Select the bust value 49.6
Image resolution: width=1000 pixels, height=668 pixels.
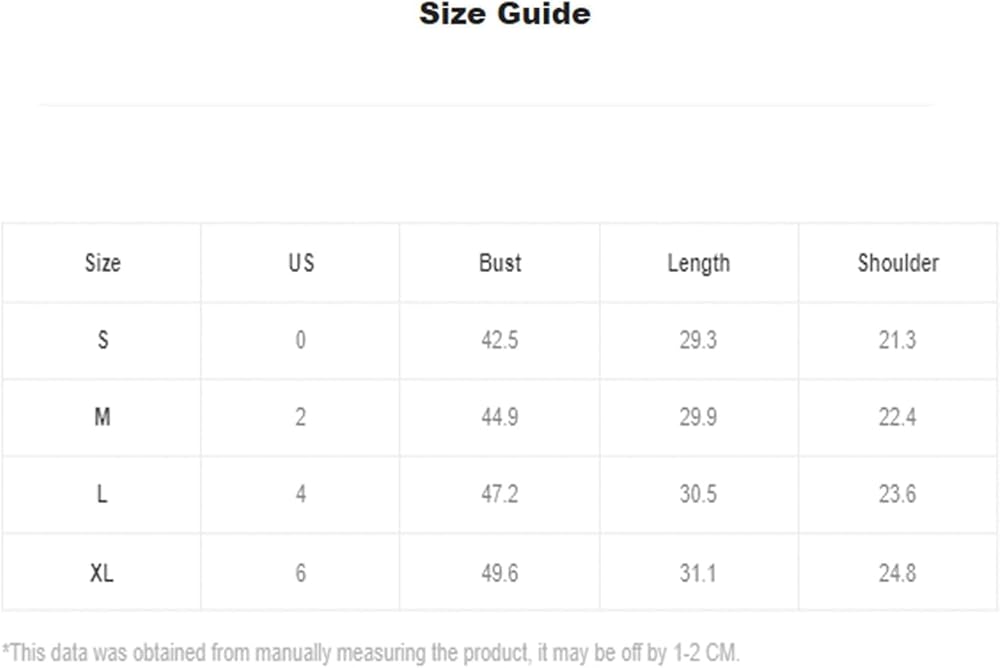pos(499,572)
